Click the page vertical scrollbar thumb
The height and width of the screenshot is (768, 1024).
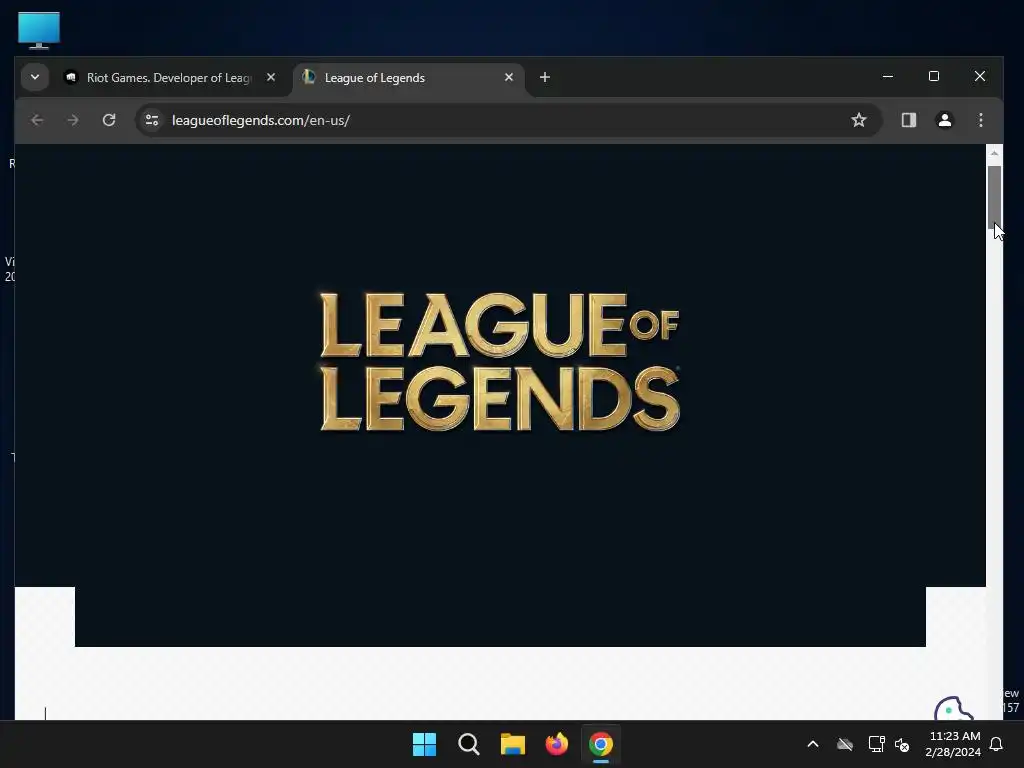point(994,196)
